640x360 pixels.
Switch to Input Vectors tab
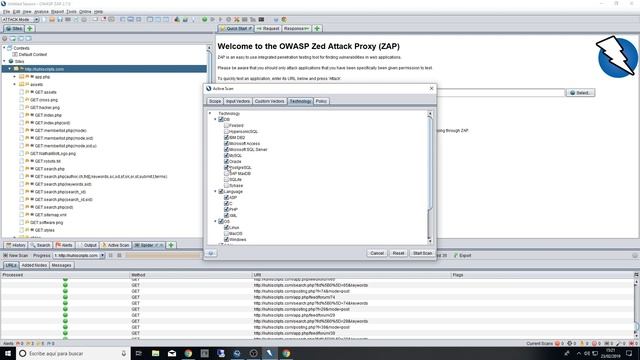coord(238,101)
